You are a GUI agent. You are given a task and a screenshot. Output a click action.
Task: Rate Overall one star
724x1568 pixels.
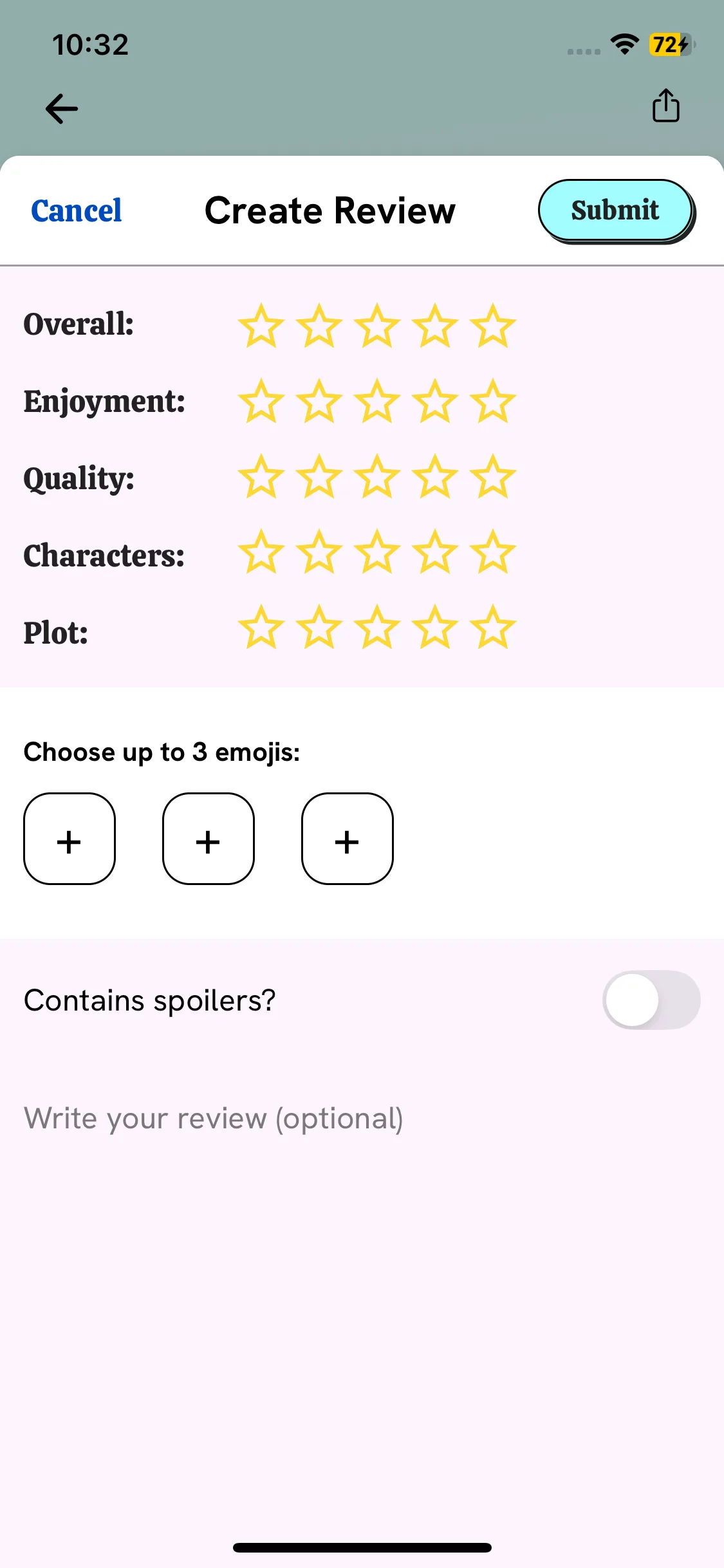tap(261, 326)
